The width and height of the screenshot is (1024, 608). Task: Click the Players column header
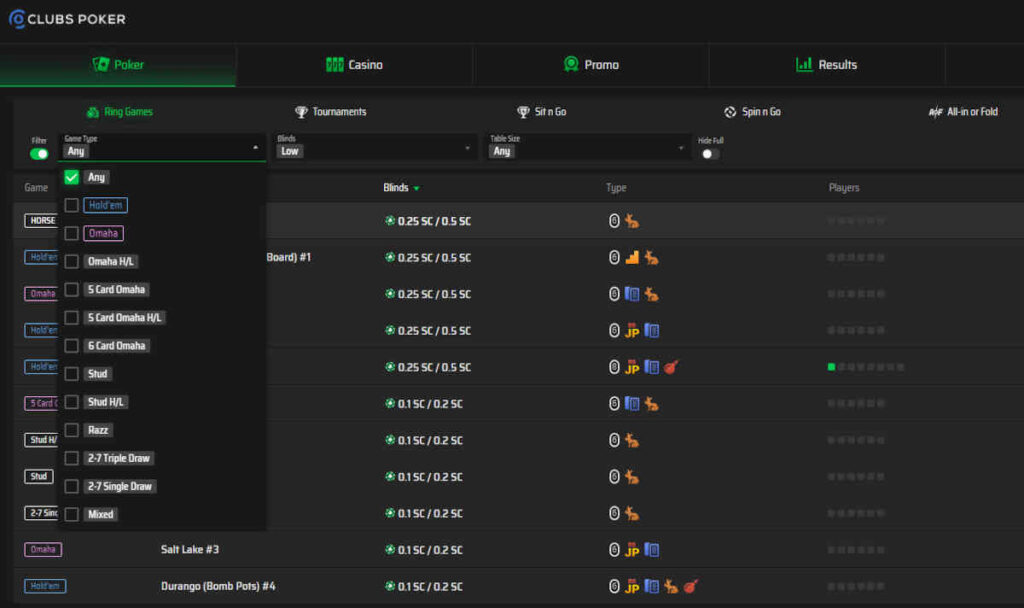844,187
